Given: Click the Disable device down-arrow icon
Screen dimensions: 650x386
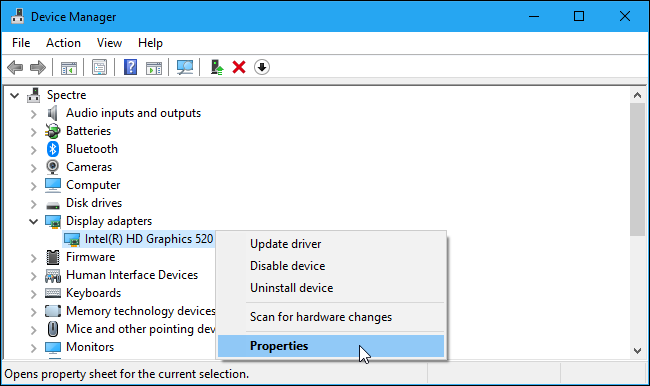Looking at the screenshot, I should tap(262, 67).
